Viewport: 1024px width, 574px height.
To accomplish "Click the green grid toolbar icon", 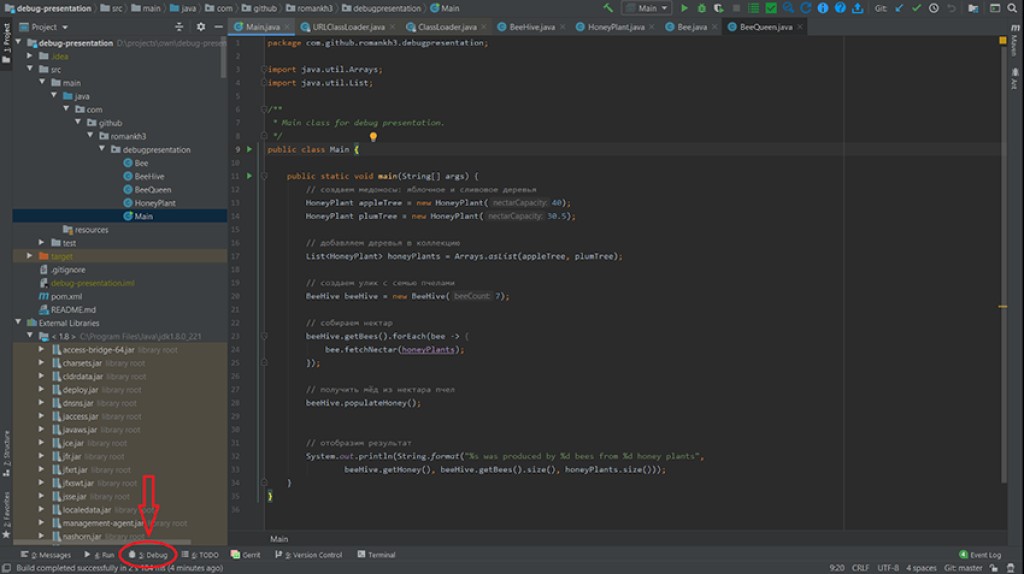I will click(753, 8).
